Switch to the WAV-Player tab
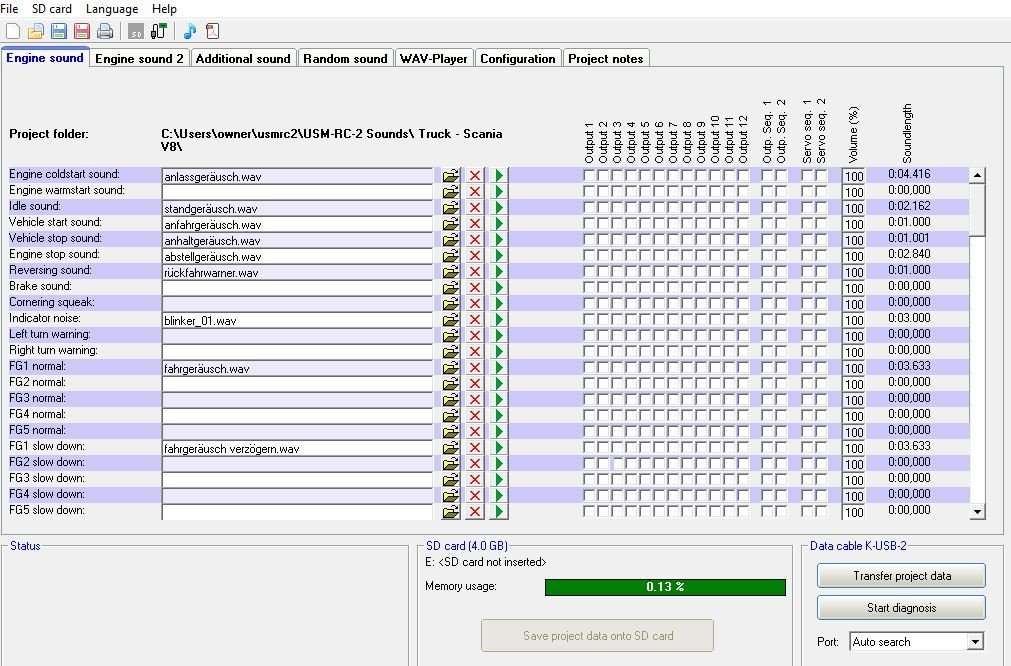This screenshot has height=666, width=1011. click(433, 59)
